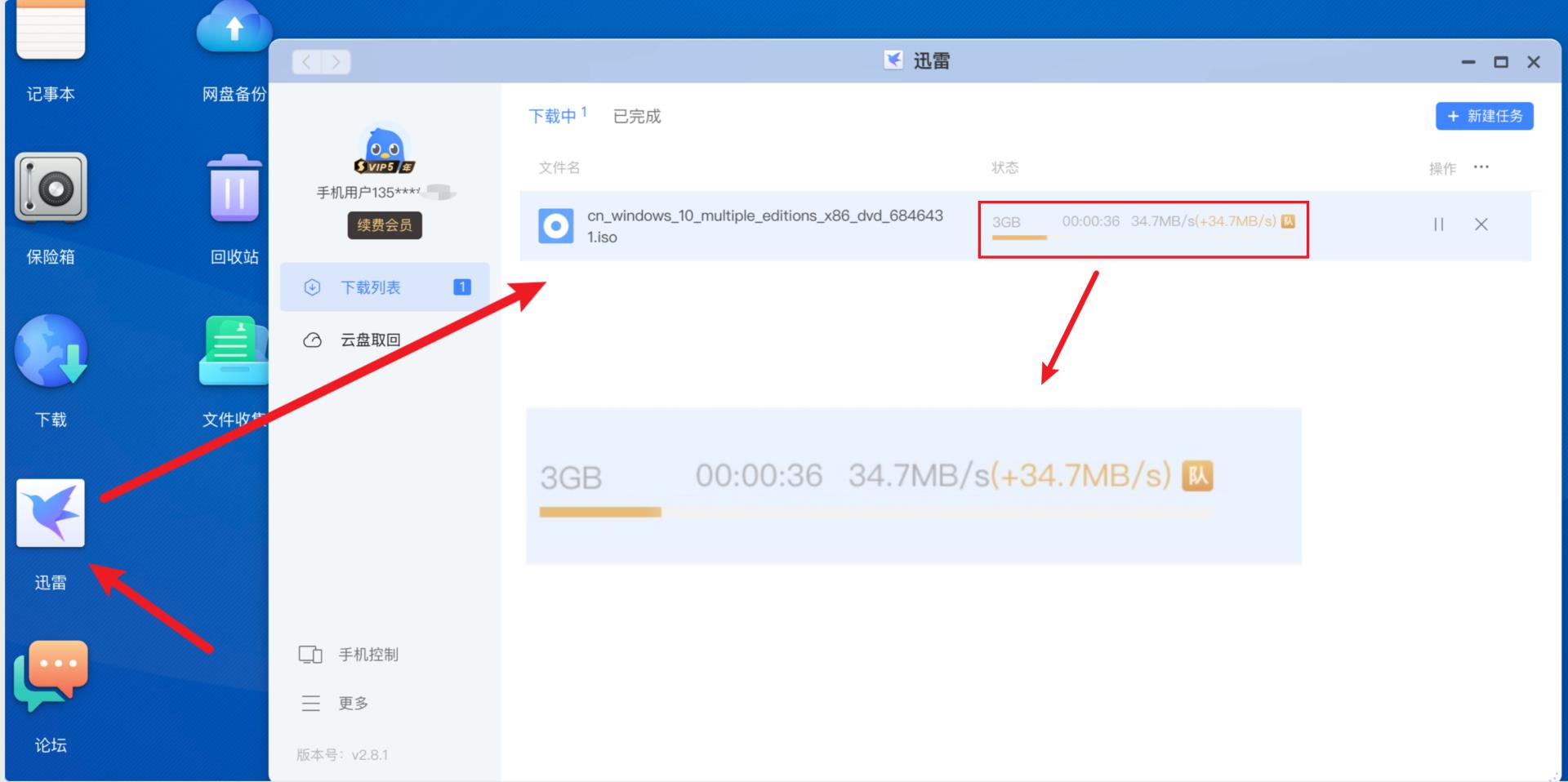Screen dimensions: 1568x782
Task: Open the 论坛 forum app
Action: [x=51, y=673]
